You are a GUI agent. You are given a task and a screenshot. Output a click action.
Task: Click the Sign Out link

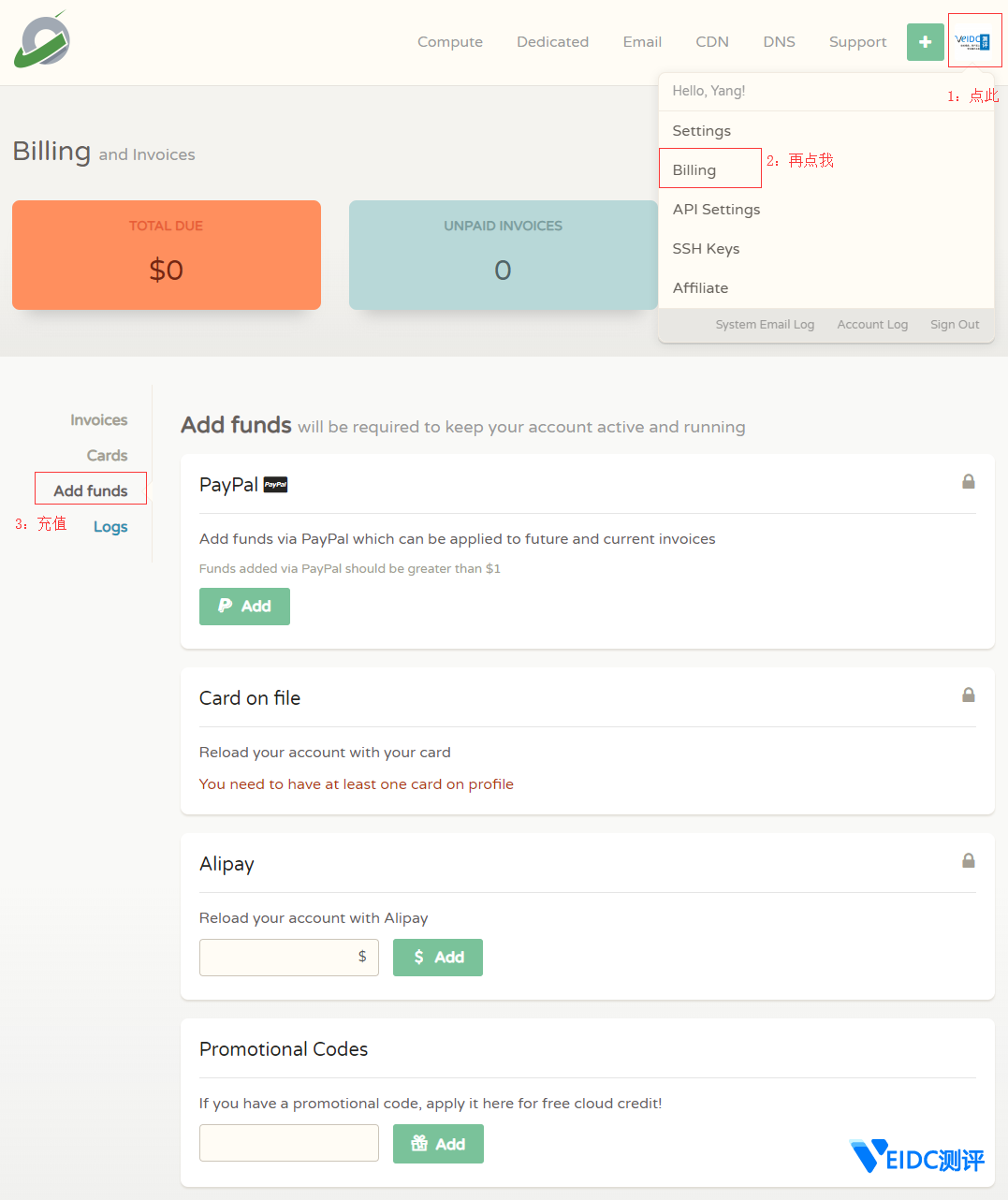coord(954,325)
